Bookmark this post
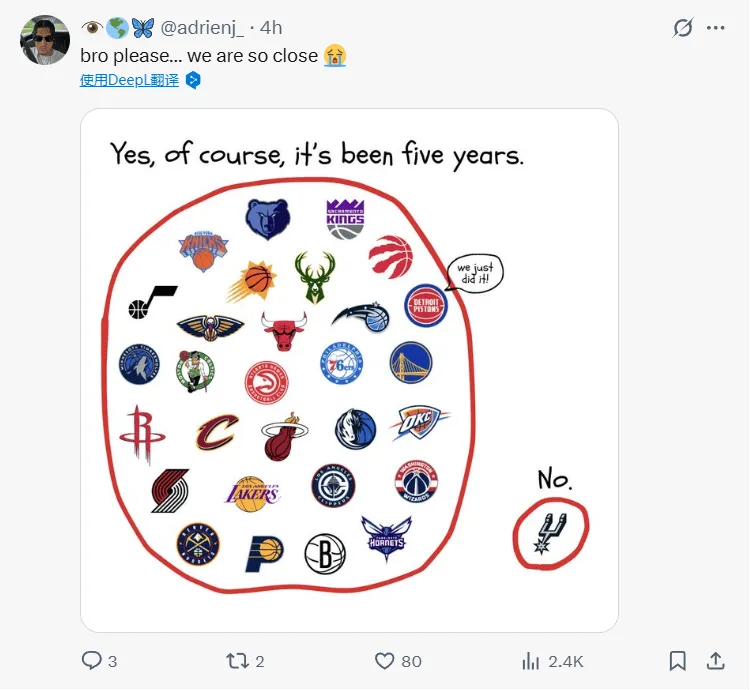750x690 pixels. pos(677,661)
